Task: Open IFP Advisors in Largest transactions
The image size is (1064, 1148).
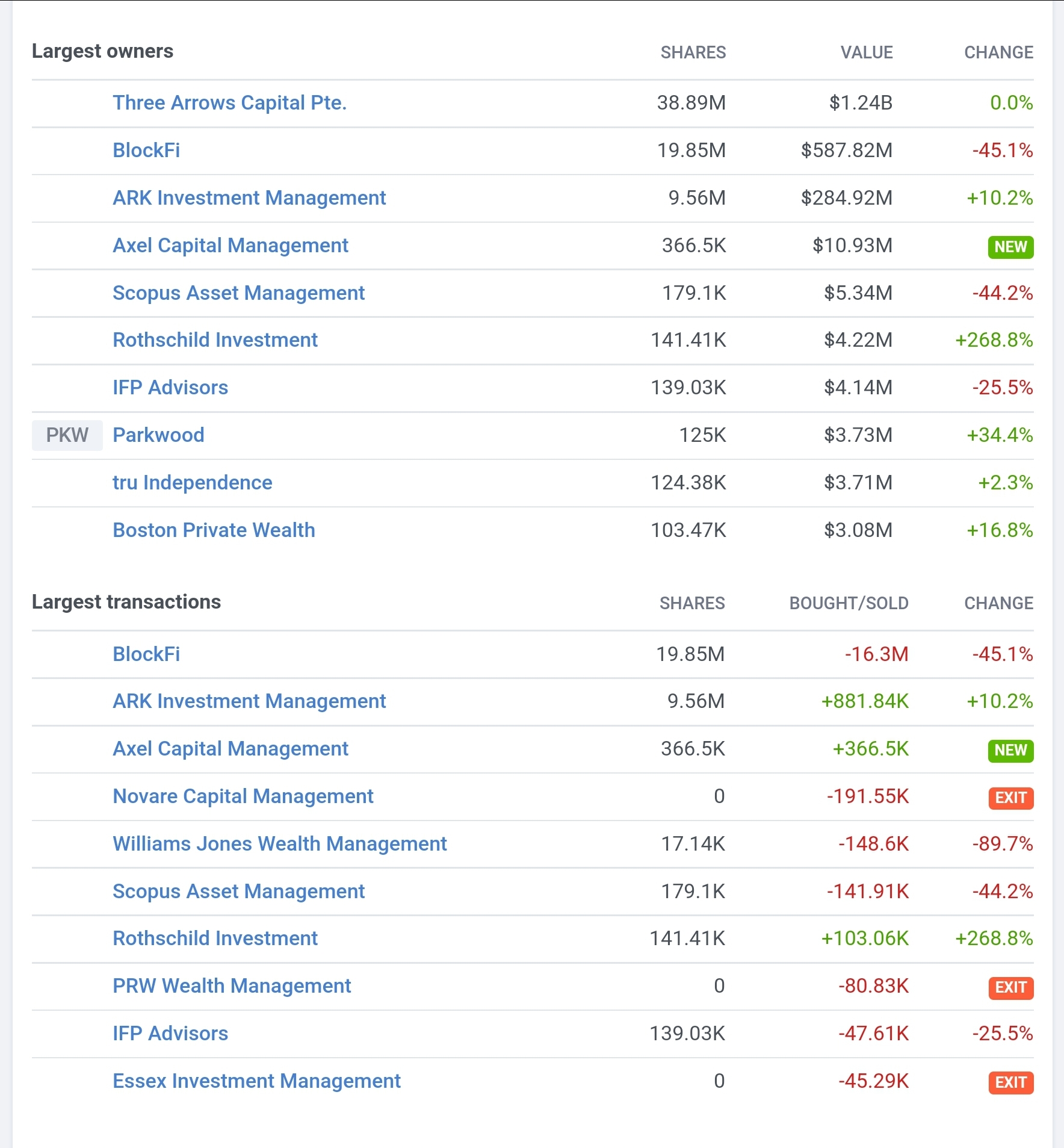Action: [x=170, y=1034]
